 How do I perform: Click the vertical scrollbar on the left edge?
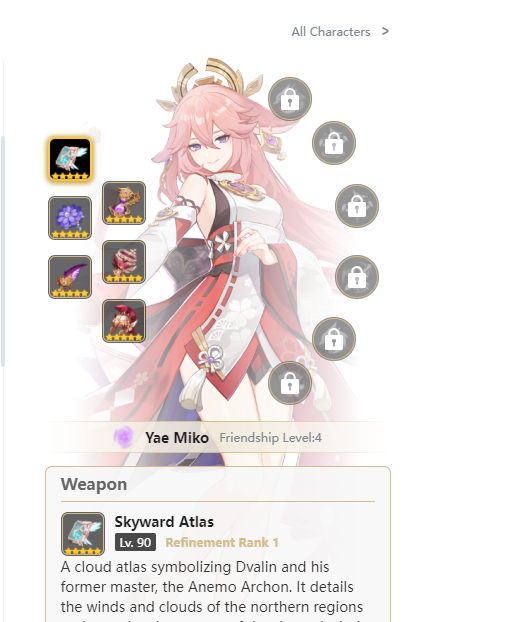click(x=3, y=251)
